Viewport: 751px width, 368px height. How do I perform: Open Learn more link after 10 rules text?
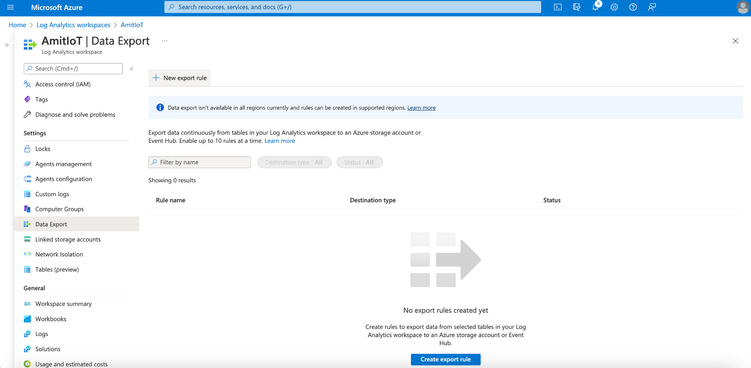pyautogui.click(x=280, y=141)
